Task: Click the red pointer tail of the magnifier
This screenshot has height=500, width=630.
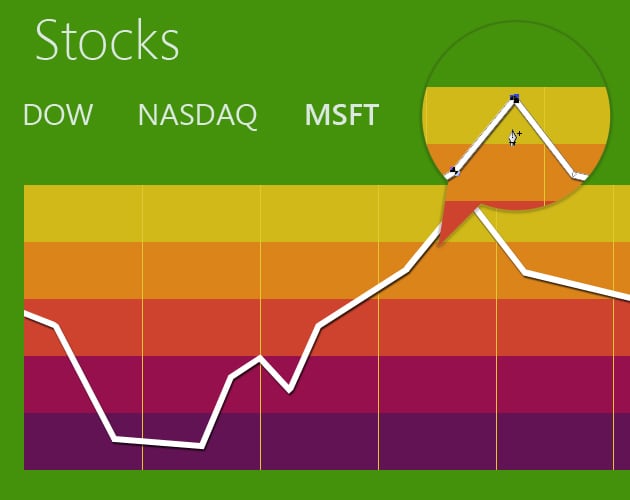Action: pos(452,222)
